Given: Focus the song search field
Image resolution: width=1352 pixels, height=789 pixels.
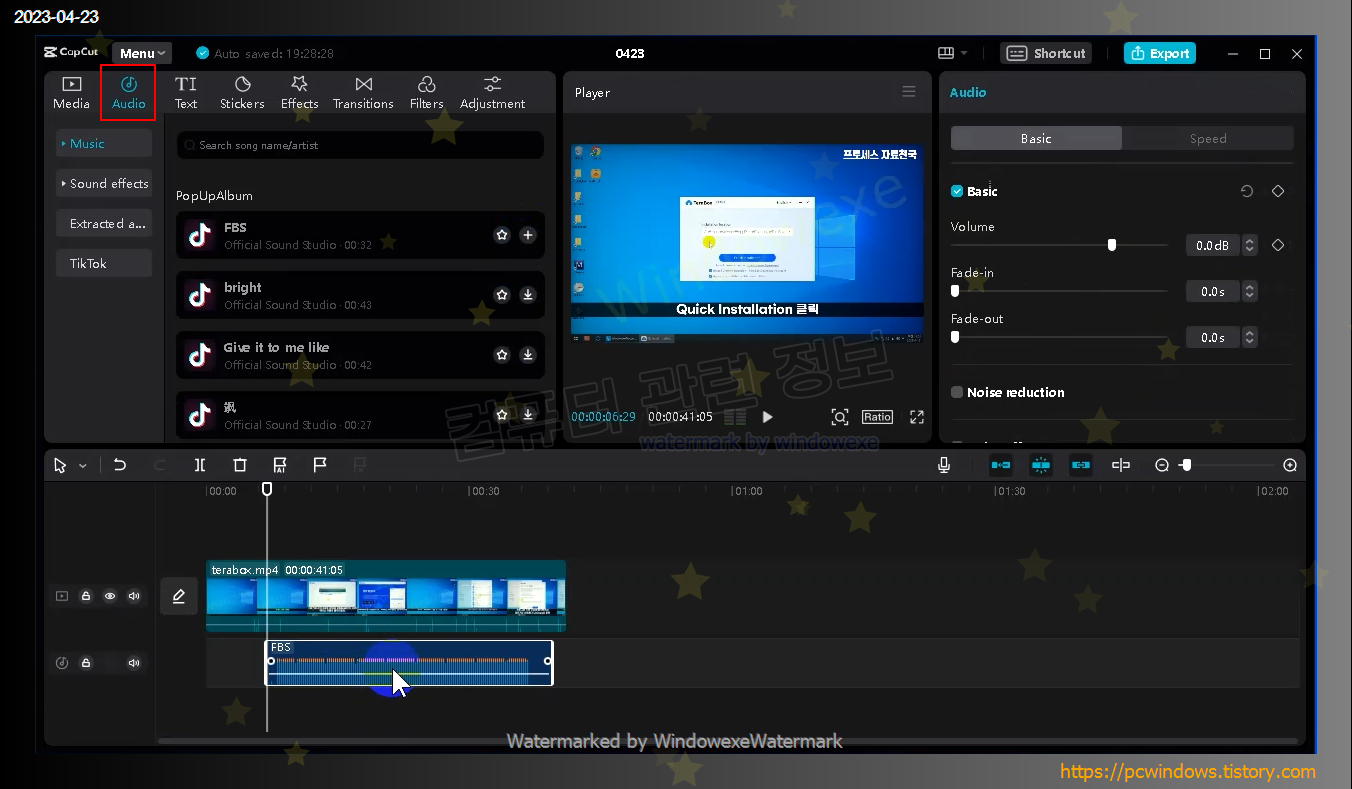Looking at the screenshot, I should (x=360, y=145).
